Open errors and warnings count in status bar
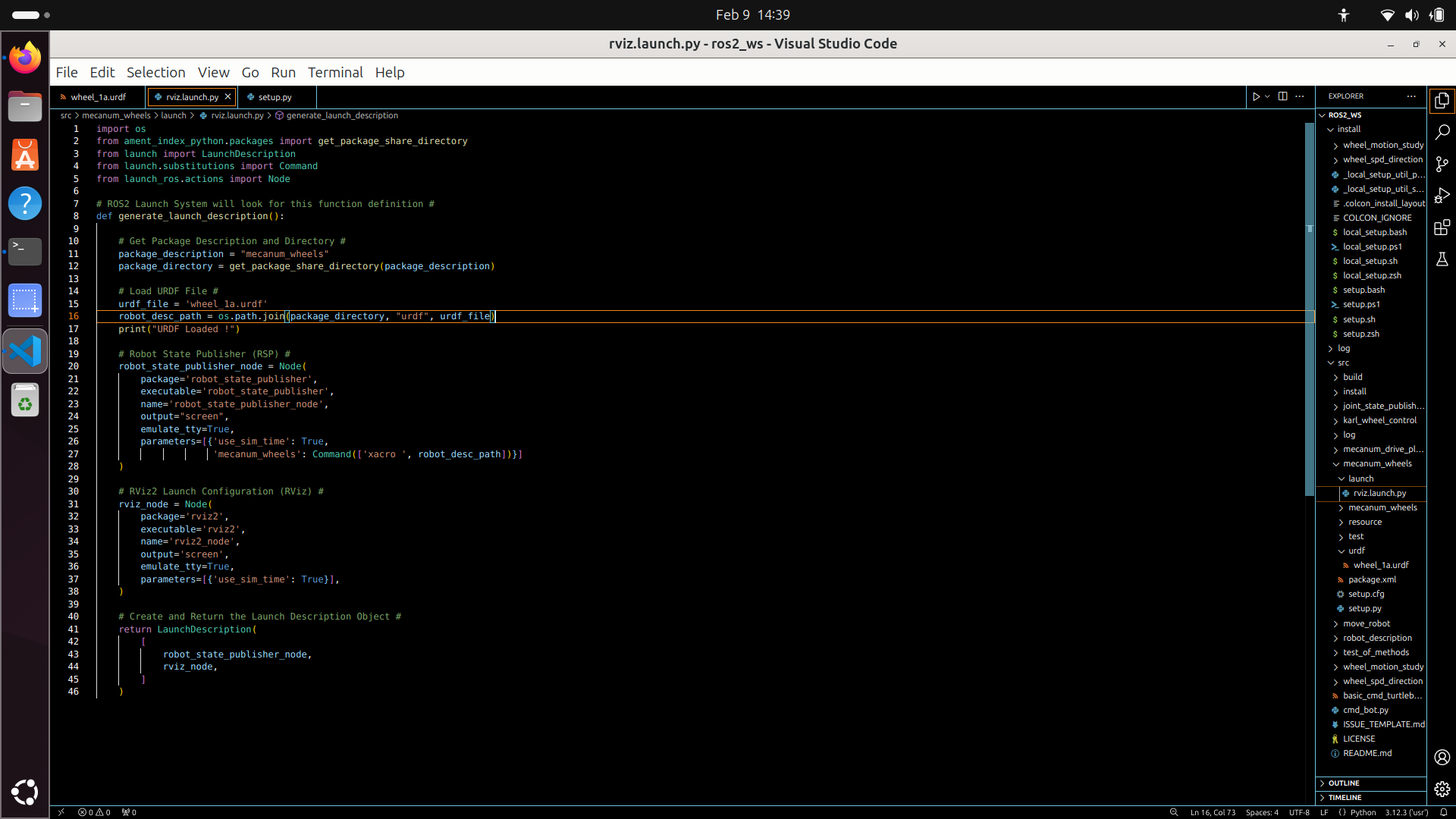The height and width of the screenshot is (819, 1456). 94,812
